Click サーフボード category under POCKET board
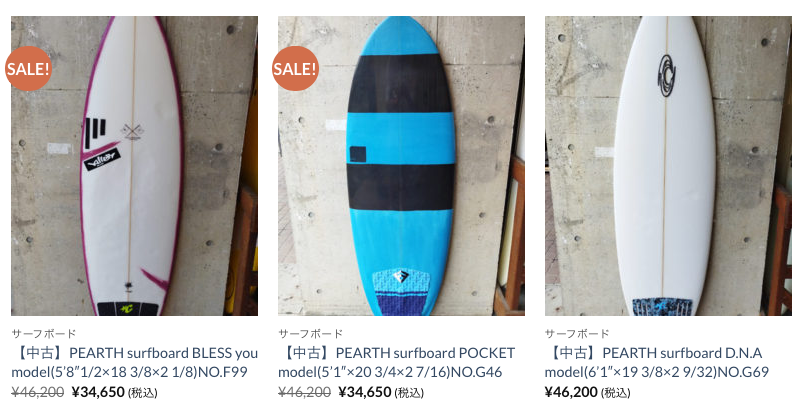Viewport: 807px width, 411px height. (311, 333)
